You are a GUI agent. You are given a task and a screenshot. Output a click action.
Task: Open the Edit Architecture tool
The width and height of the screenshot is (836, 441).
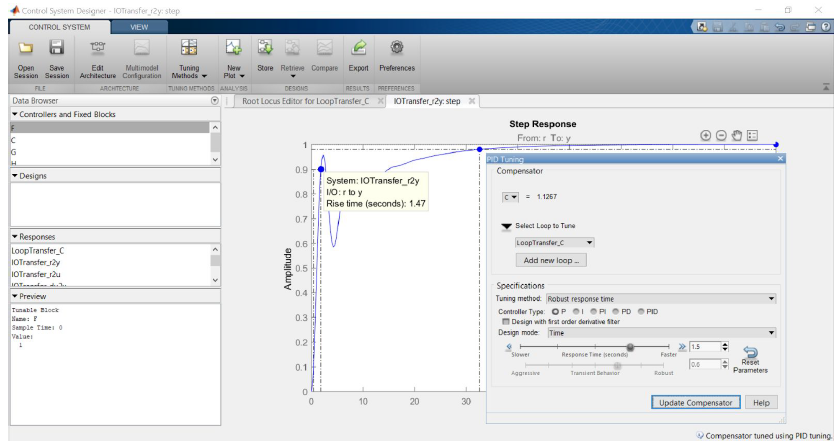point(97,48)
